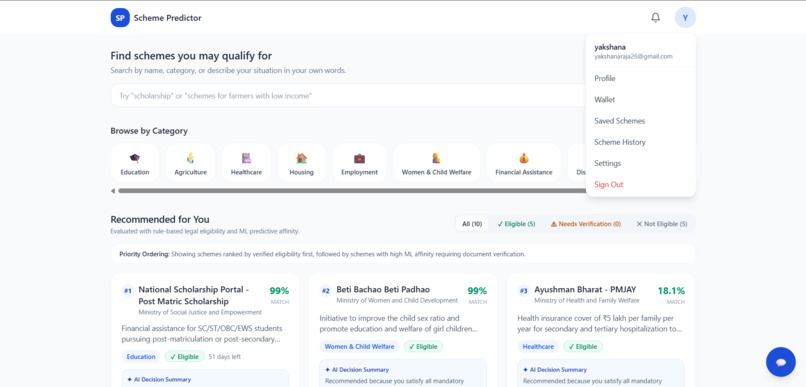Open the notifications bell
The image size is (806, 387).
coord(655,17)
